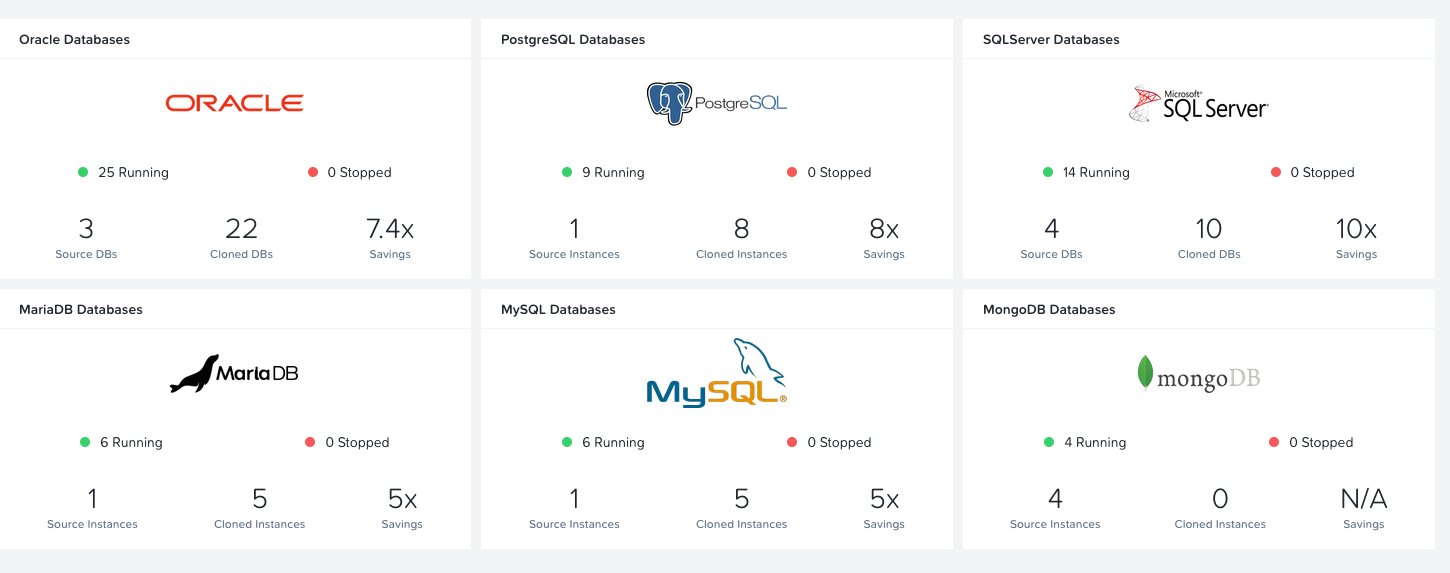1450x573 pixels.
Task: Select 22 Cloned DBs in Oracle
Action: click(x=242, y=238)
